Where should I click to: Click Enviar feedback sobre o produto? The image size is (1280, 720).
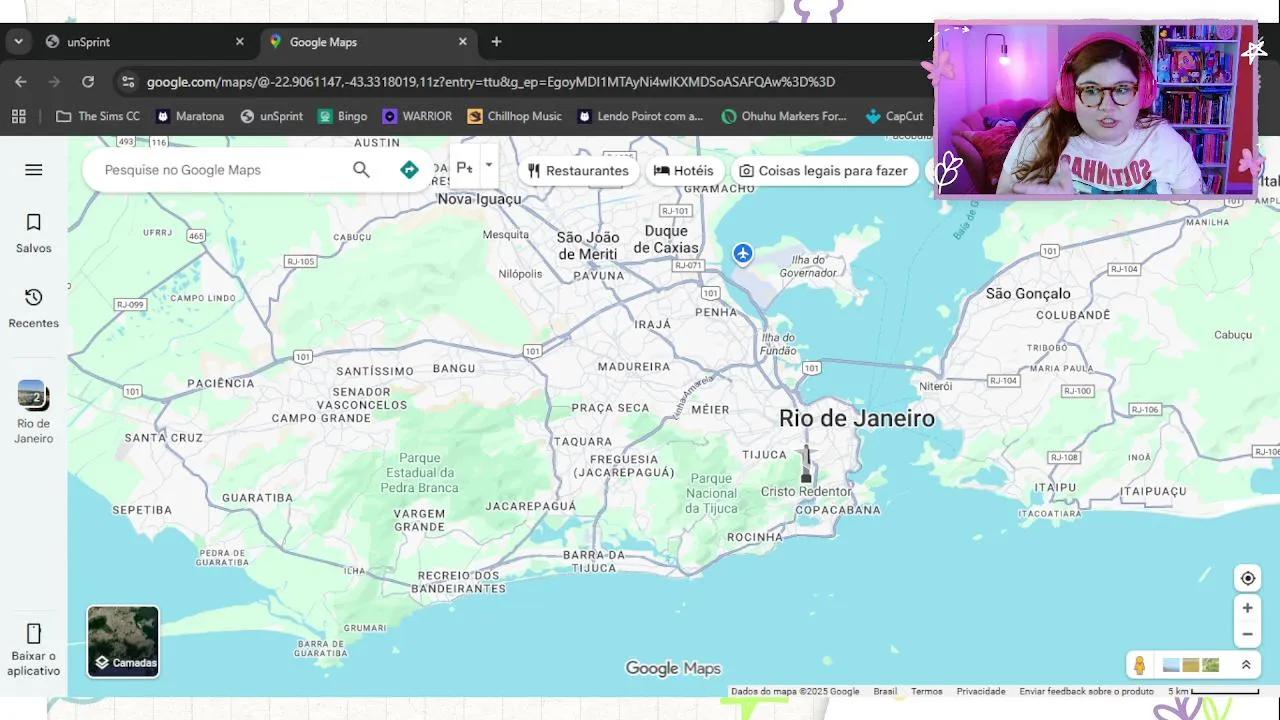pos(1086,691)
